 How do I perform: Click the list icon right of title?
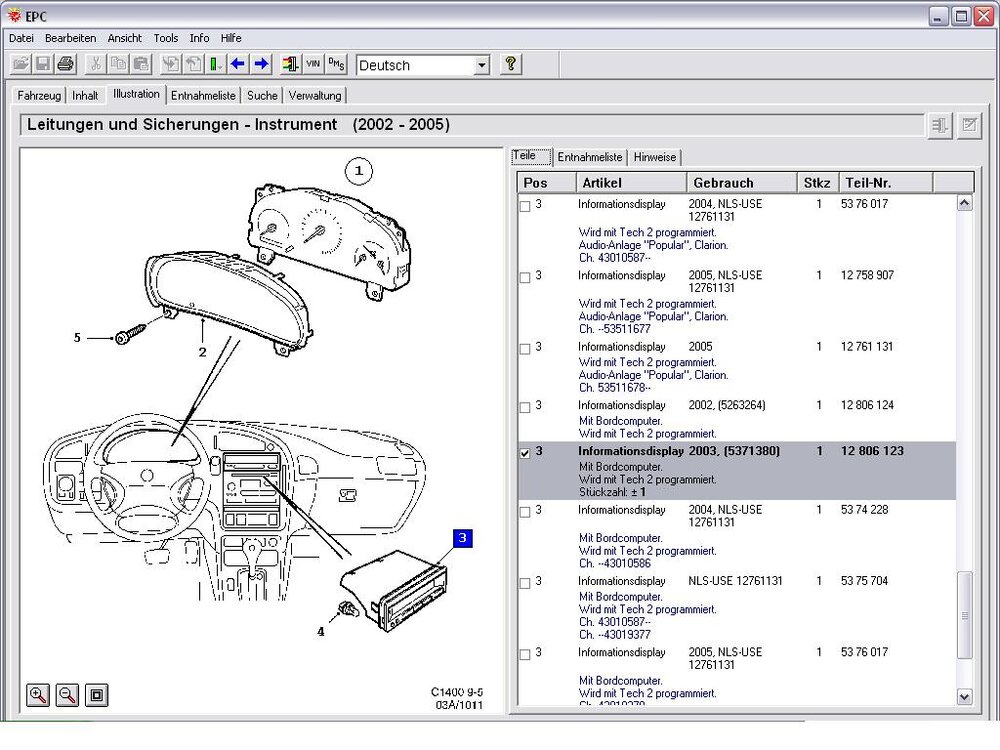939,125
